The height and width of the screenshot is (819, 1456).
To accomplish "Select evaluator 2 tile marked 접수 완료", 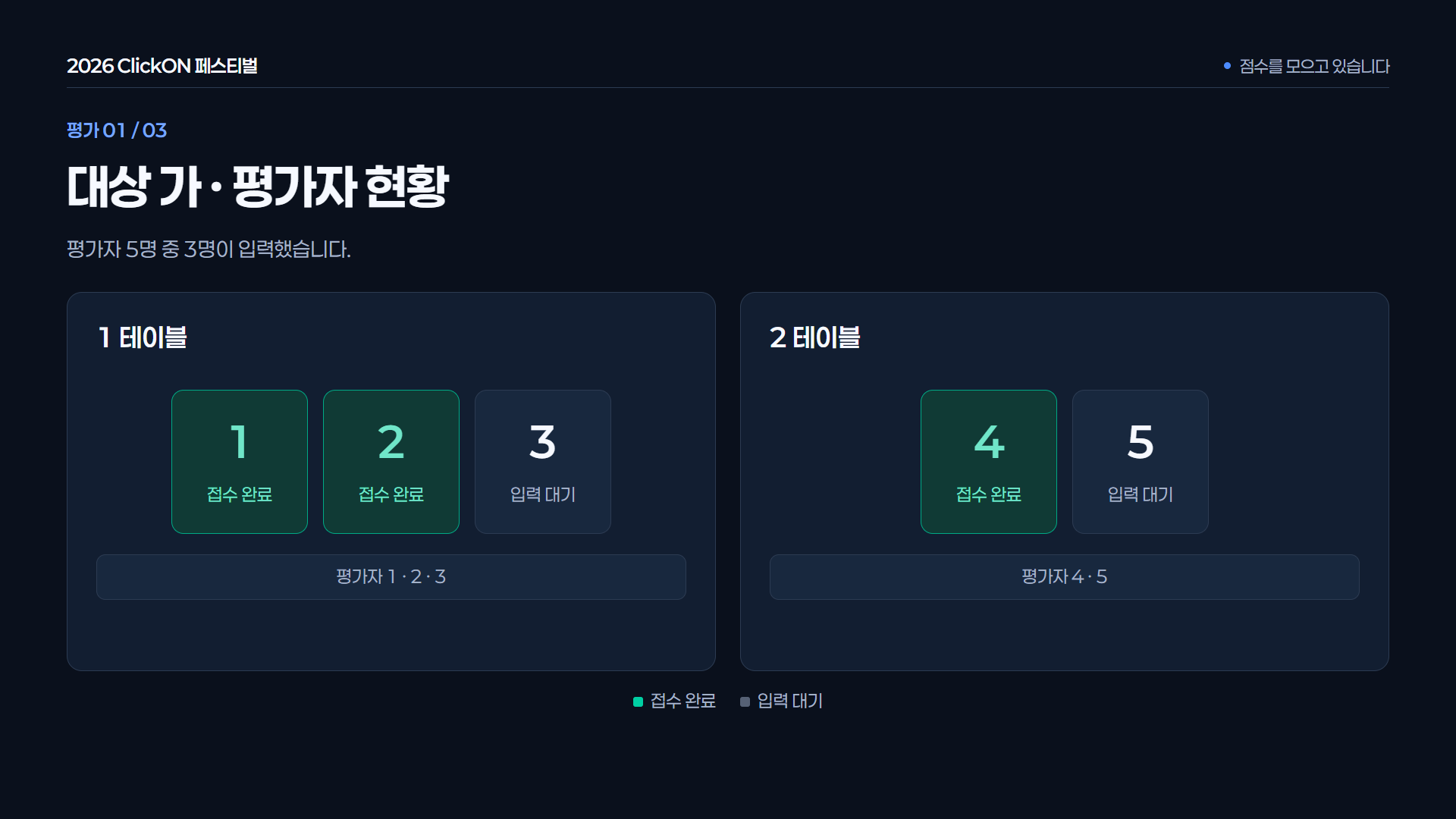I will (391, 462).
